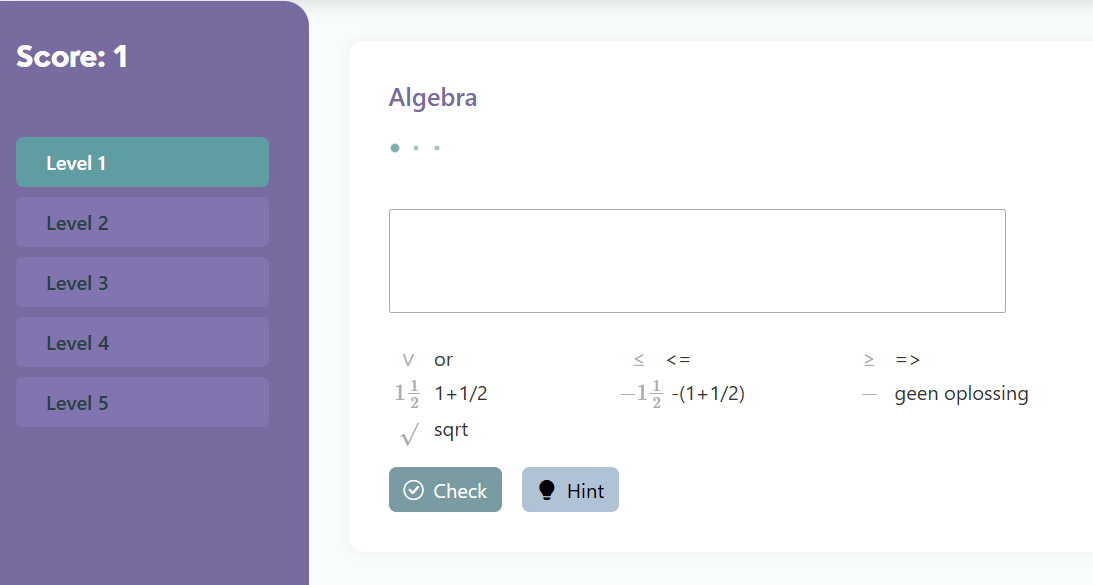Request a Hint

570,489
